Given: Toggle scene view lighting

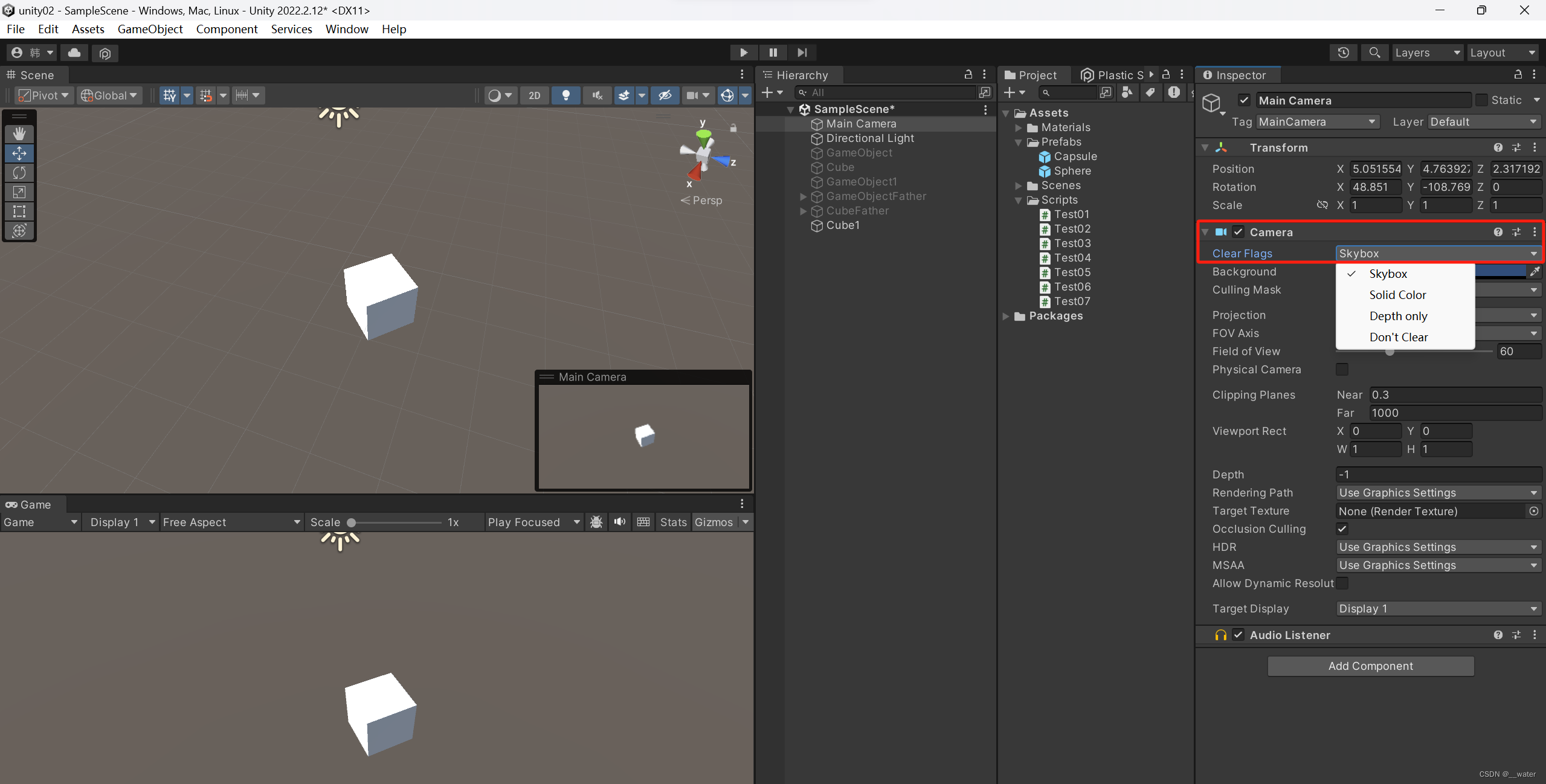Looking at the screenshot, I should point(565,95).
